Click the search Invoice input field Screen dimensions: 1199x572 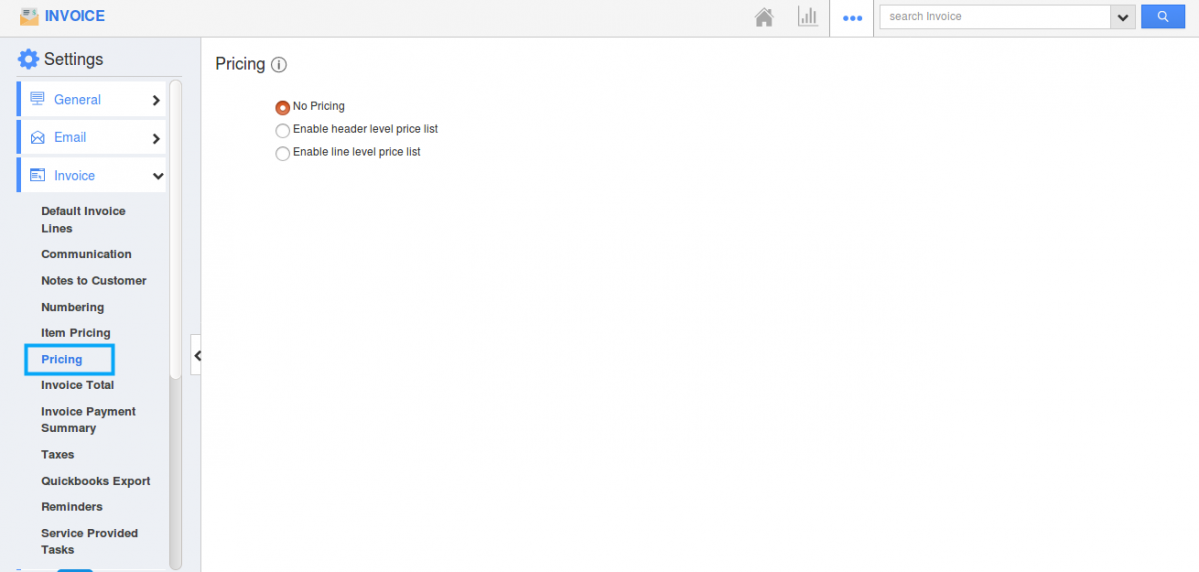click(995, 17)
